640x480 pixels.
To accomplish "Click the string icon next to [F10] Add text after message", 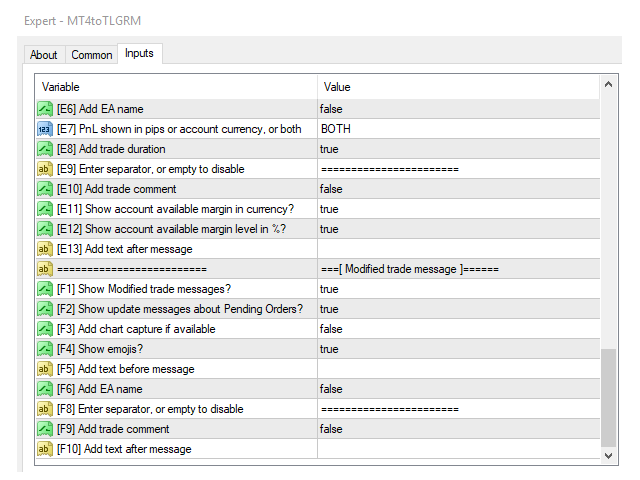I will [45, 449].
